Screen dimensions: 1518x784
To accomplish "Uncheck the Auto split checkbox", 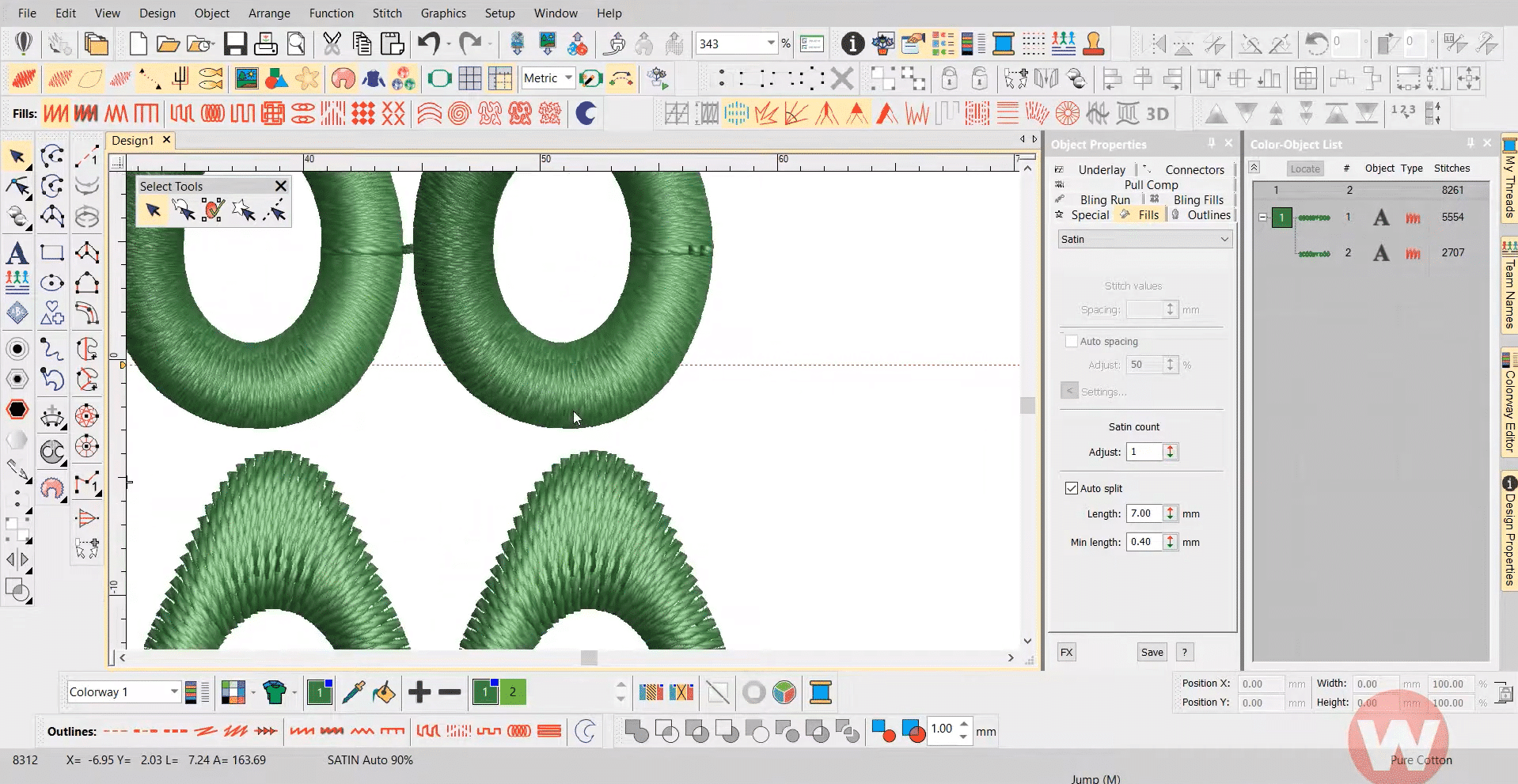I will pyautogui.click(x=1072, y=488).
